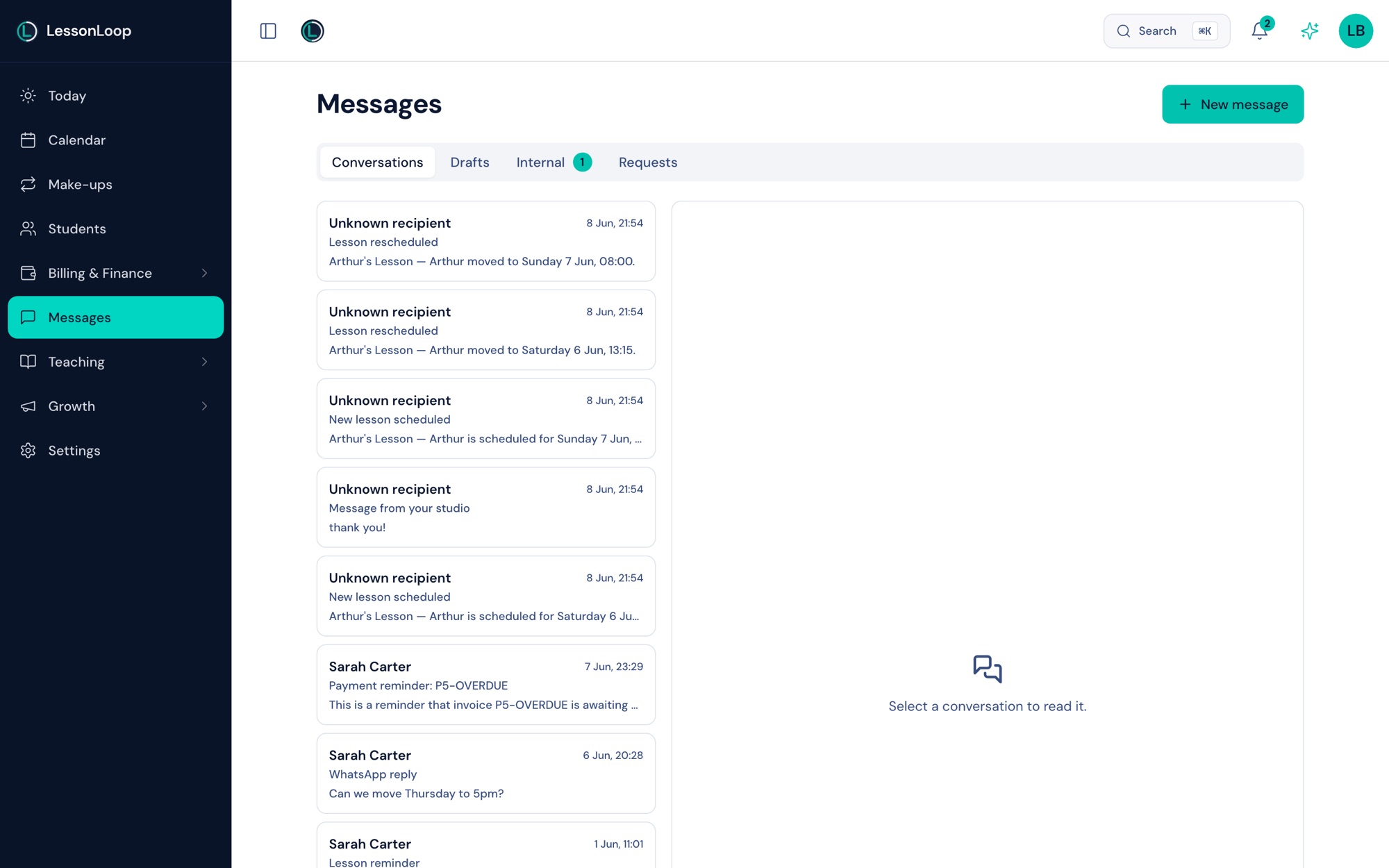This screenshot has height=868, width=1389.
Task: Click 'Can we move Thursday to 5pm?' text
Action: pyautogui.click(x=416, y=793)
